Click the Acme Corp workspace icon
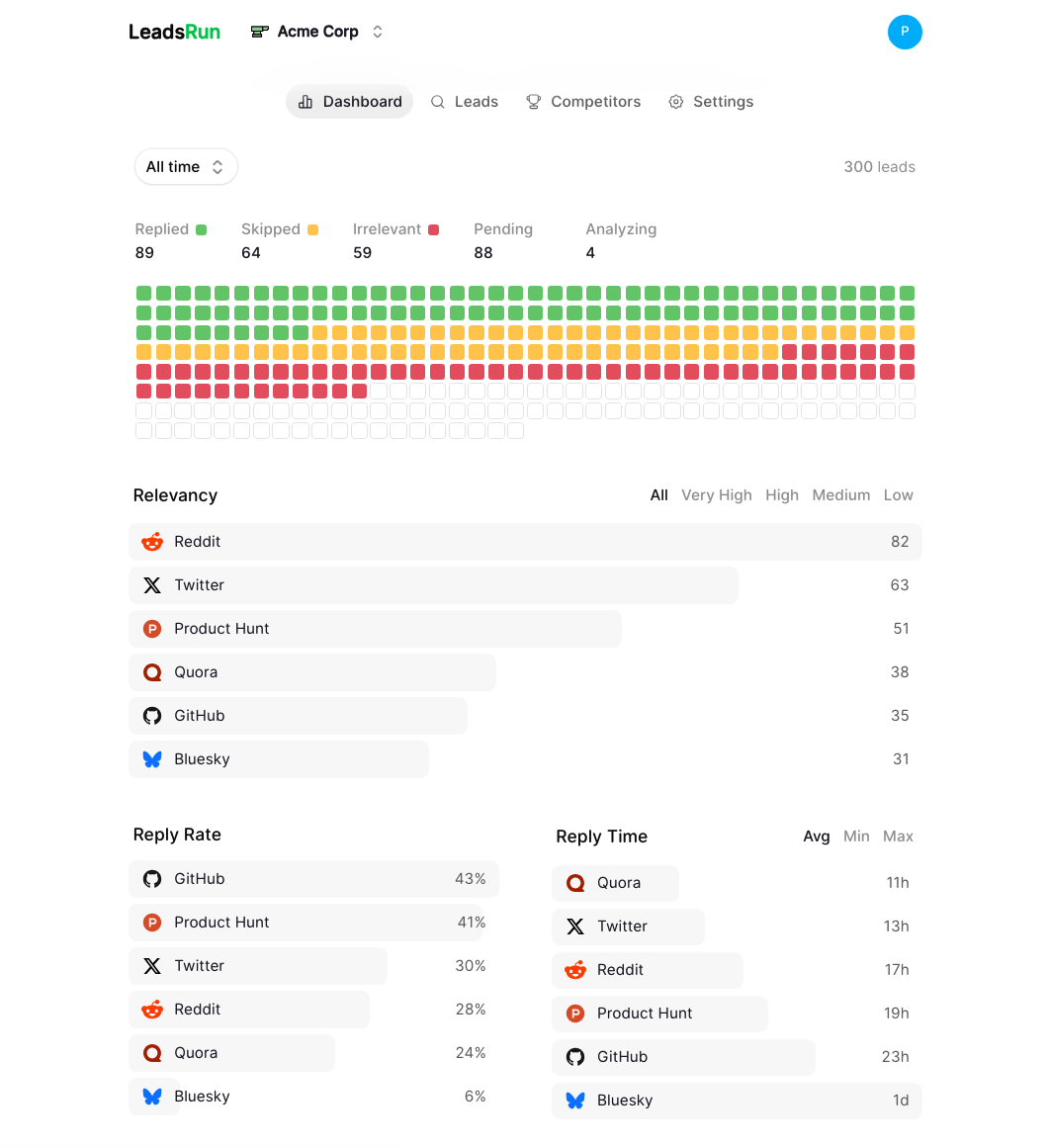 coord(259,31)
